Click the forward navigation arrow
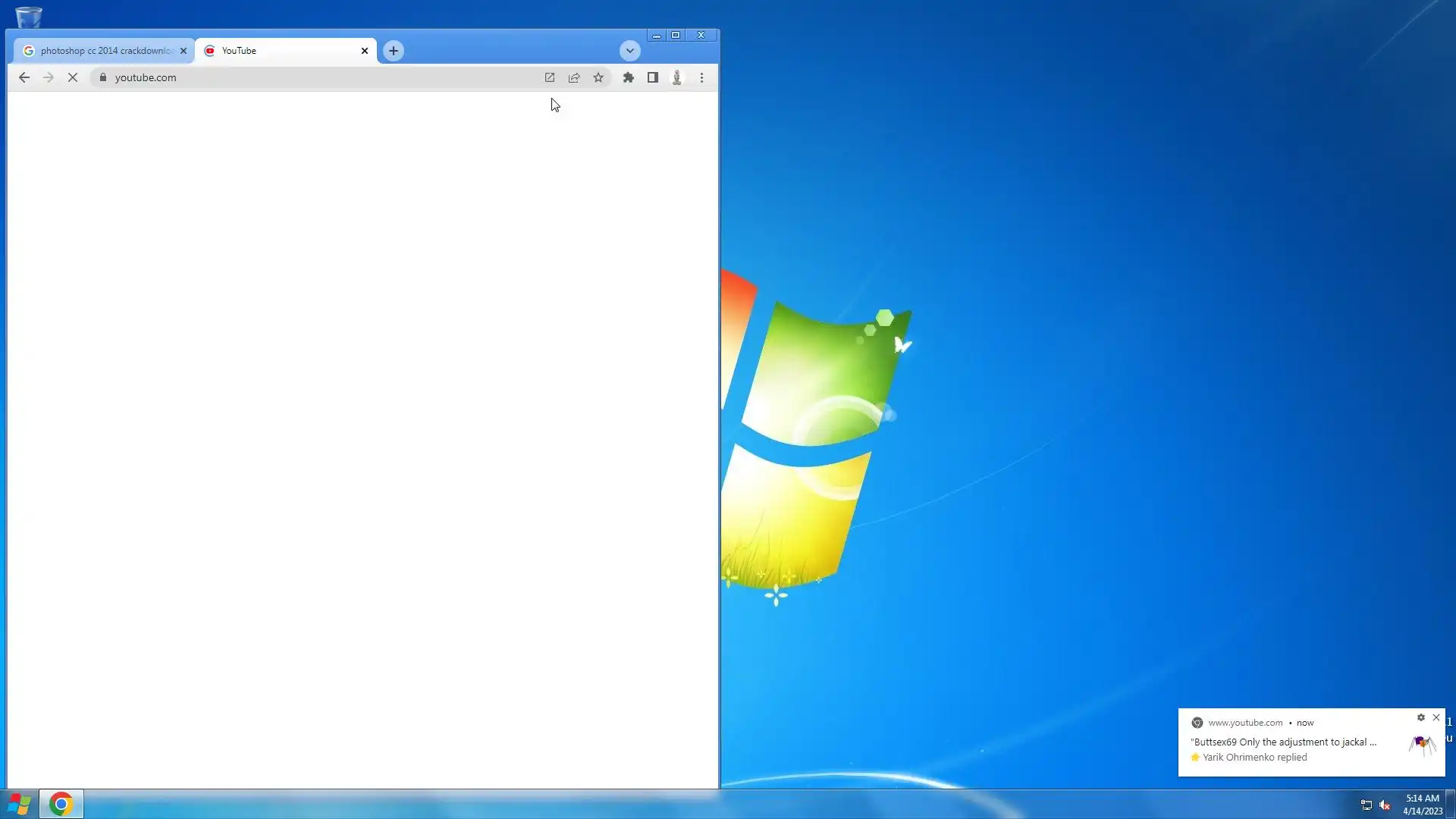 pos(49,77)
